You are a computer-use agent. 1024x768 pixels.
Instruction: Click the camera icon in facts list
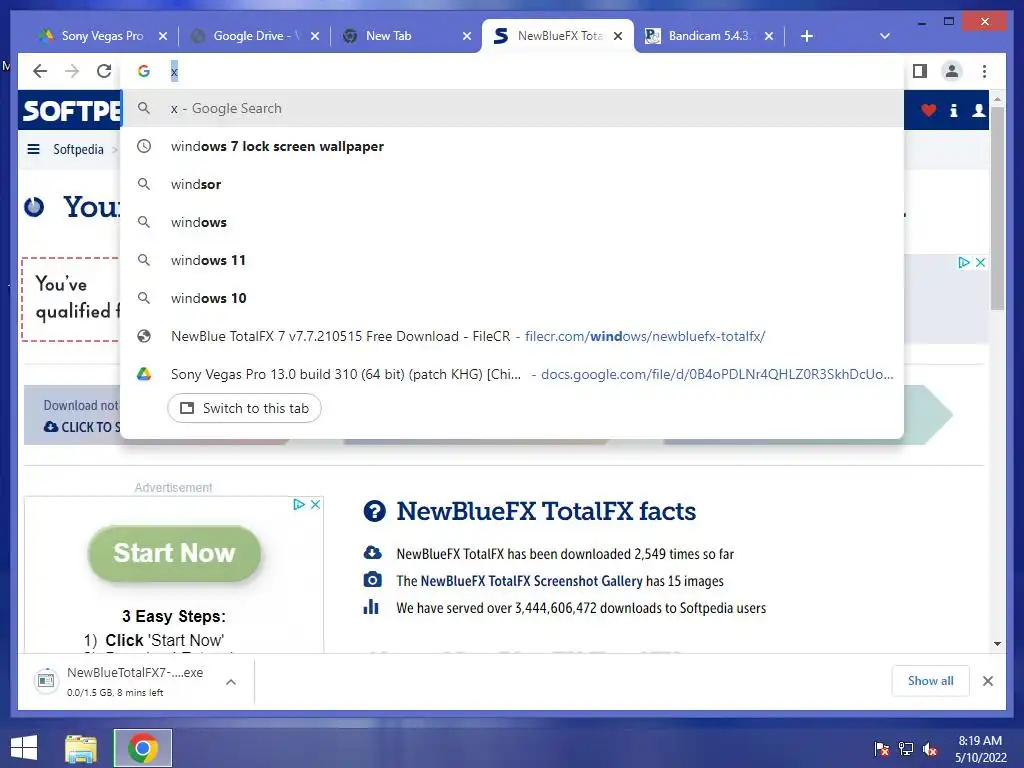pyautogui.click(x=372, y=580)
